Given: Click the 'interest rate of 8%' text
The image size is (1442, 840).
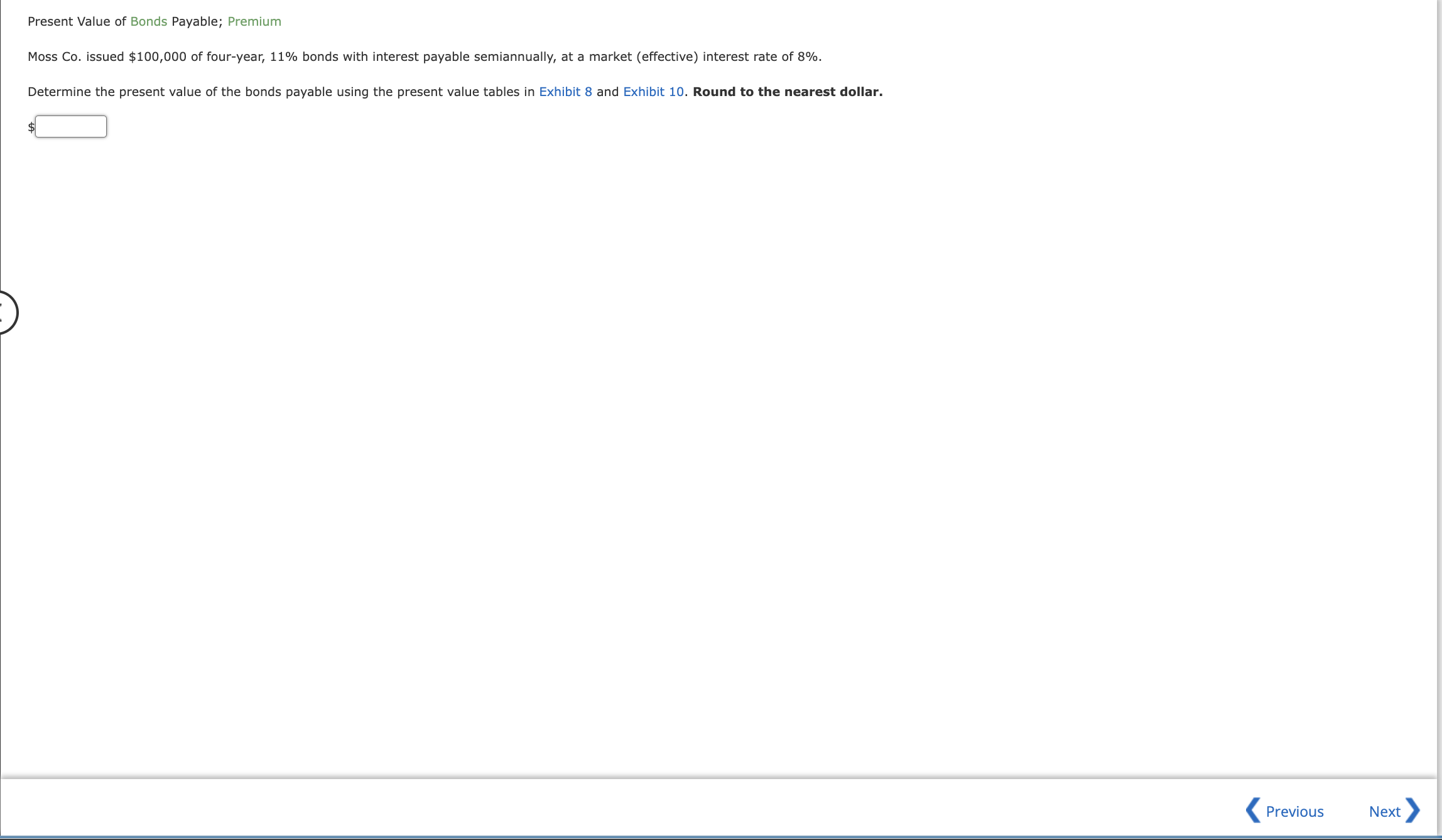Looking at the screenshot, I should pos(761,57).
